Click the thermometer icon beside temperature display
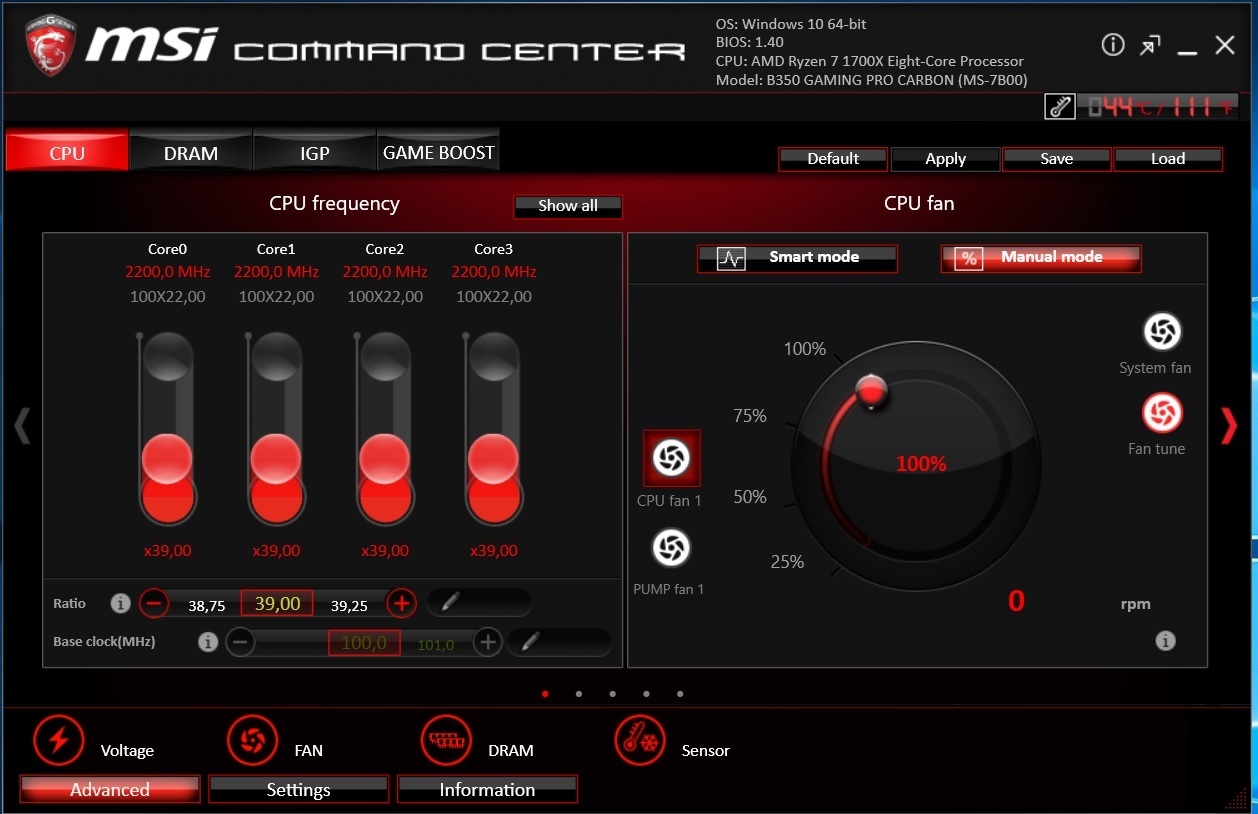Screen dimensions: 1258x814 coord(1060,107)
